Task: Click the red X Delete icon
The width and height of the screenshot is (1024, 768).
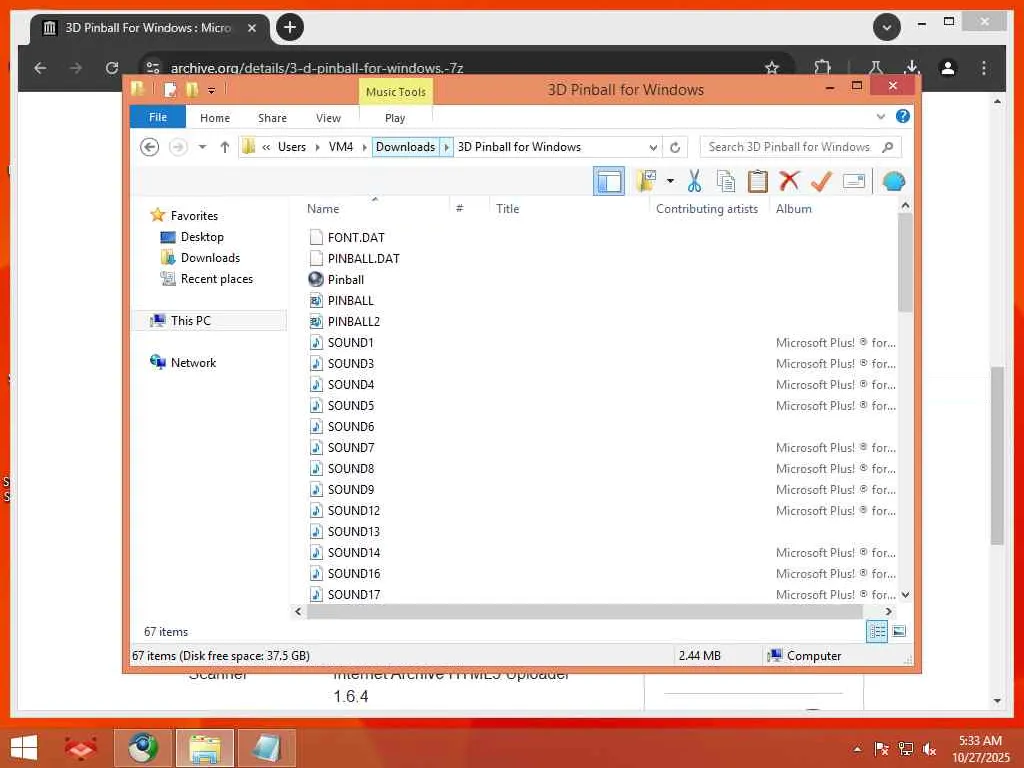Action: (789, 180)
